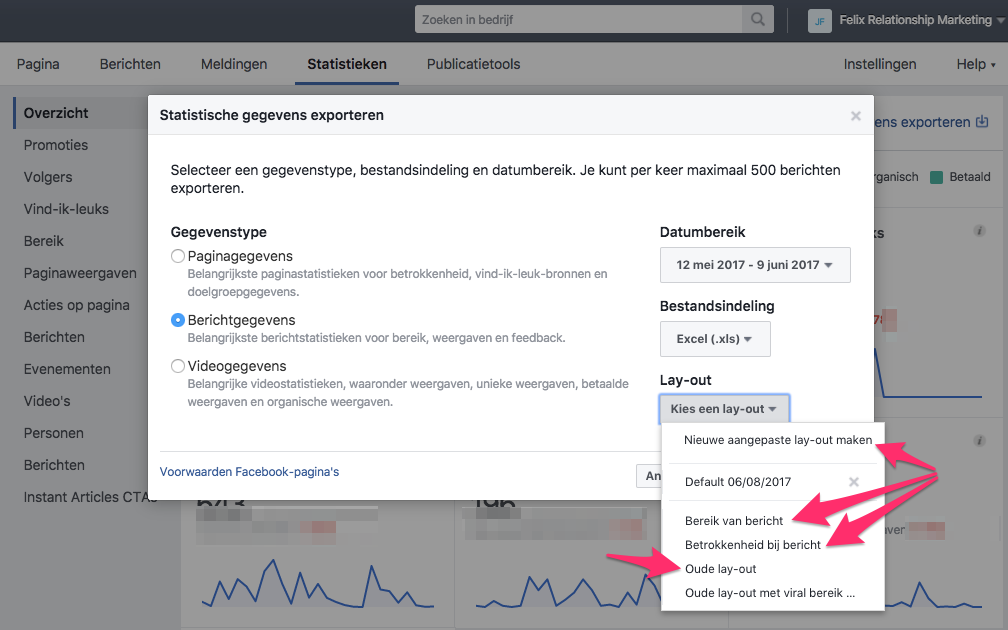
Task: Click the search magnifier icon
Action: (758, 19)
